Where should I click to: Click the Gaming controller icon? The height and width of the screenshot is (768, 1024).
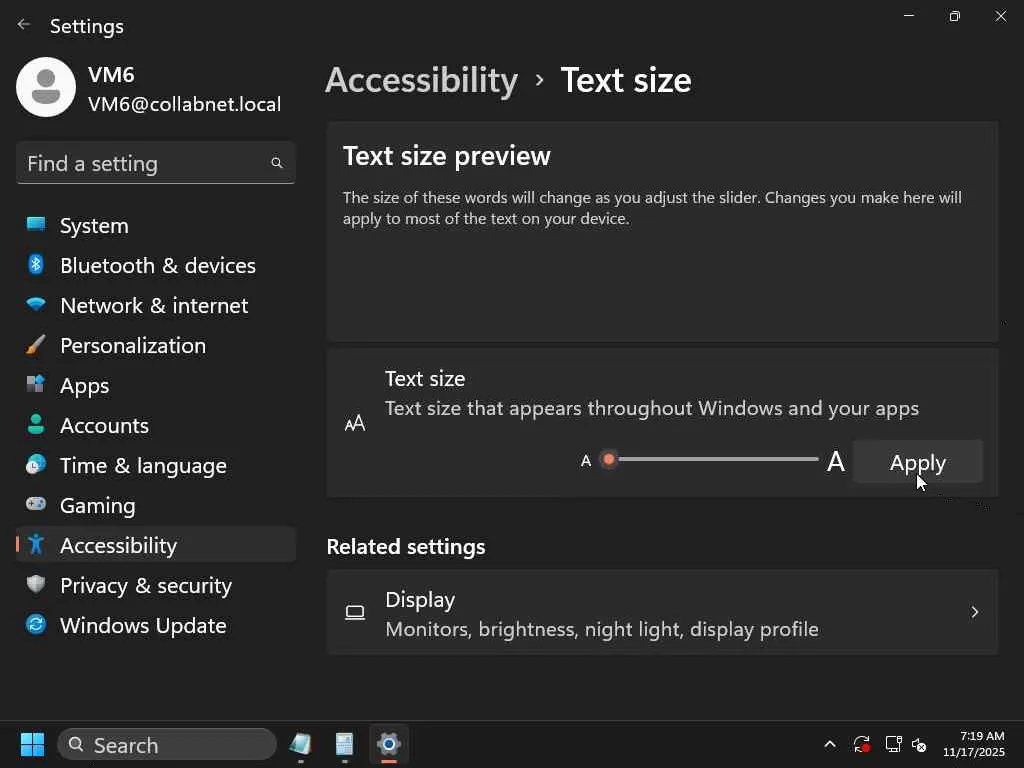tap(36, 504)
